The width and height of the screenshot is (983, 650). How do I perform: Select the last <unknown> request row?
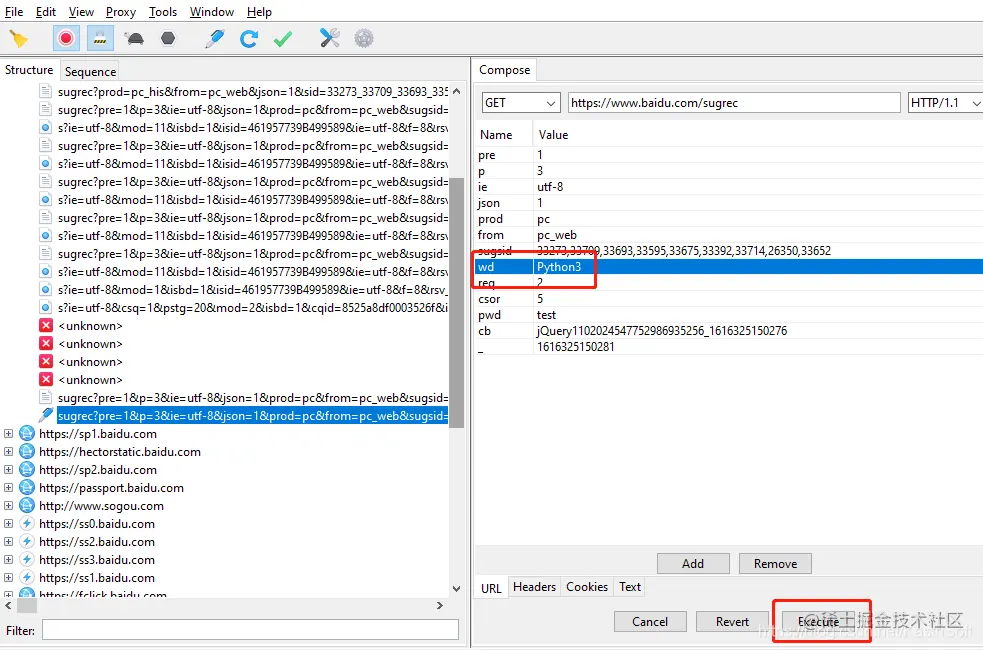(90, 380)
